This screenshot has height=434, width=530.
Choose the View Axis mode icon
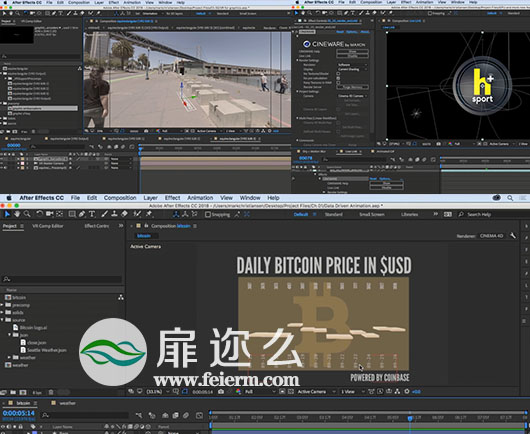195,214
